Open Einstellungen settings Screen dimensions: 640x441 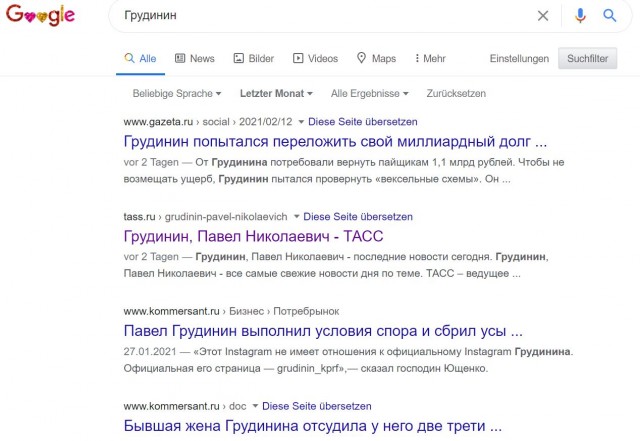[x=519, y=58]
